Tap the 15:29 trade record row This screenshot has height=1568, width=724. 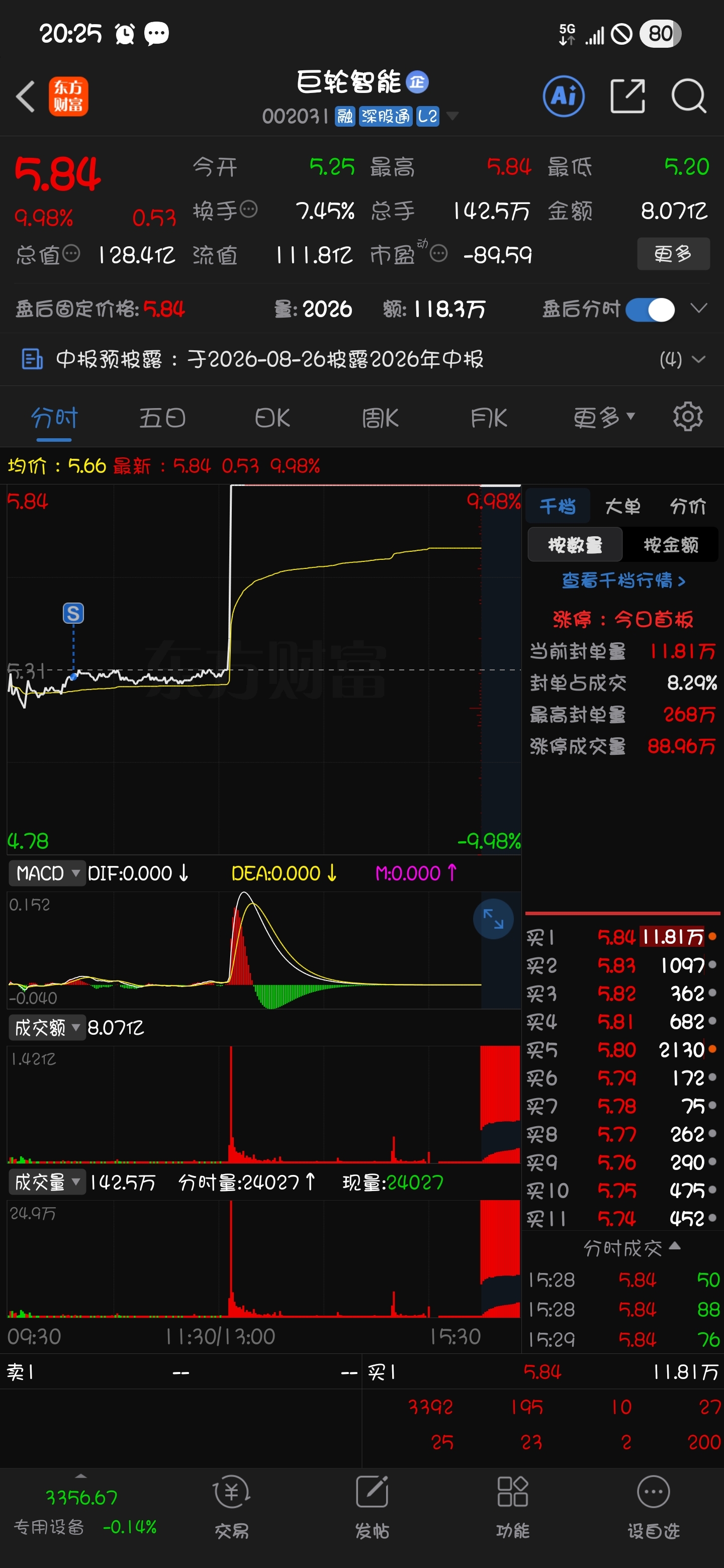click(x=623, y=1339)
